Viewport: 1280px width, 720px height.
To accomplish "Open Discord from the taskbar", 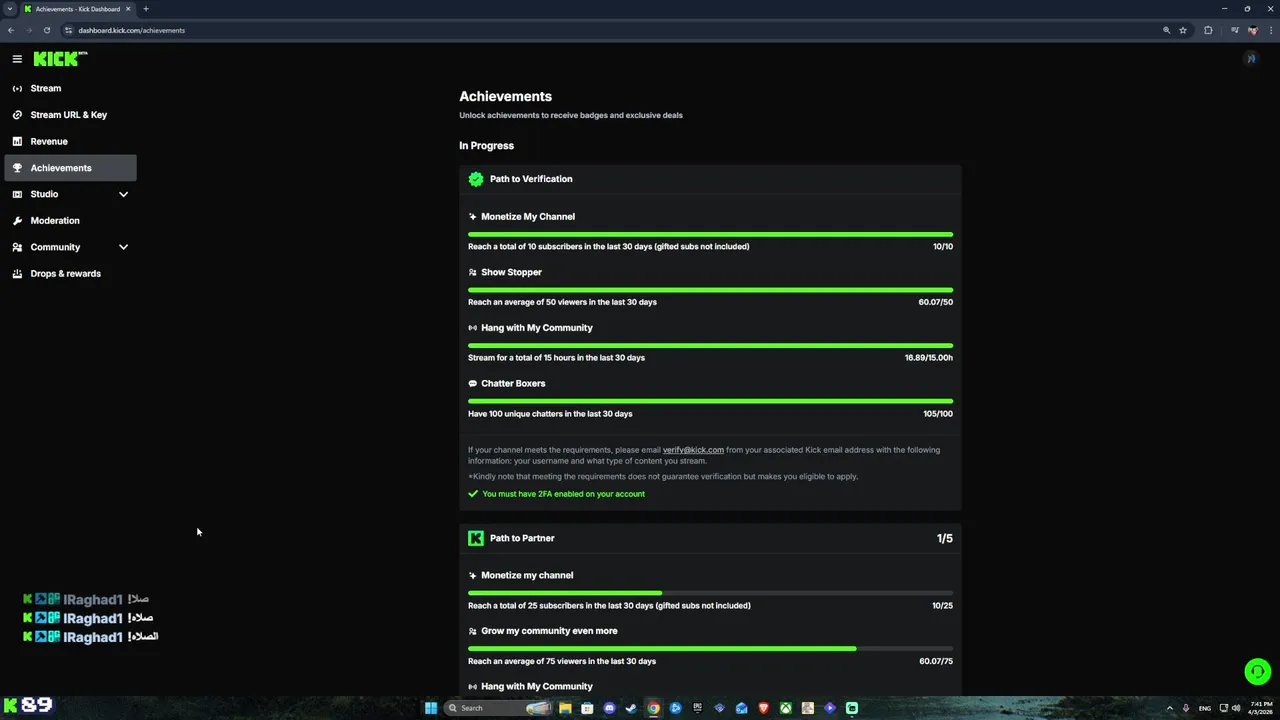I will click(x=609, y=708).
